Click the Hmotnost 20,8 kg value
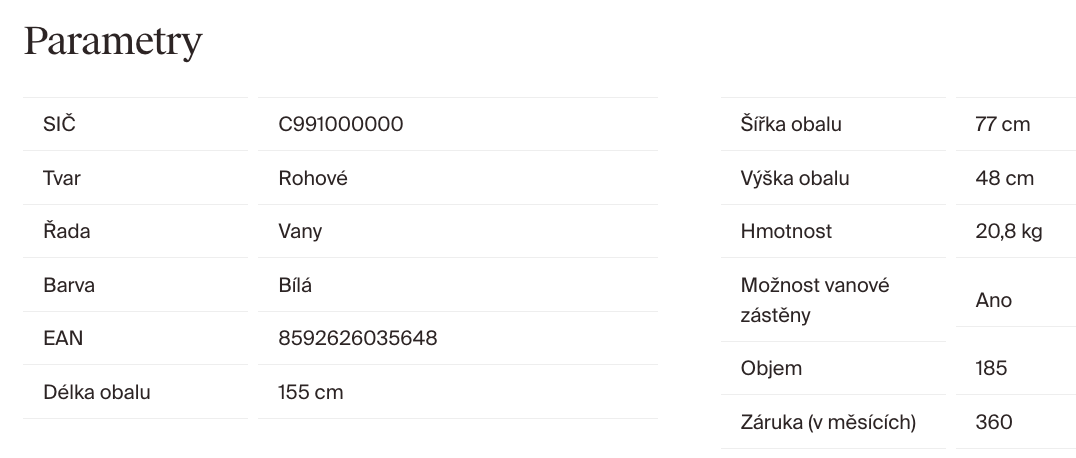This screenshot has width=1076, height=458. (x=1009, y=231)
